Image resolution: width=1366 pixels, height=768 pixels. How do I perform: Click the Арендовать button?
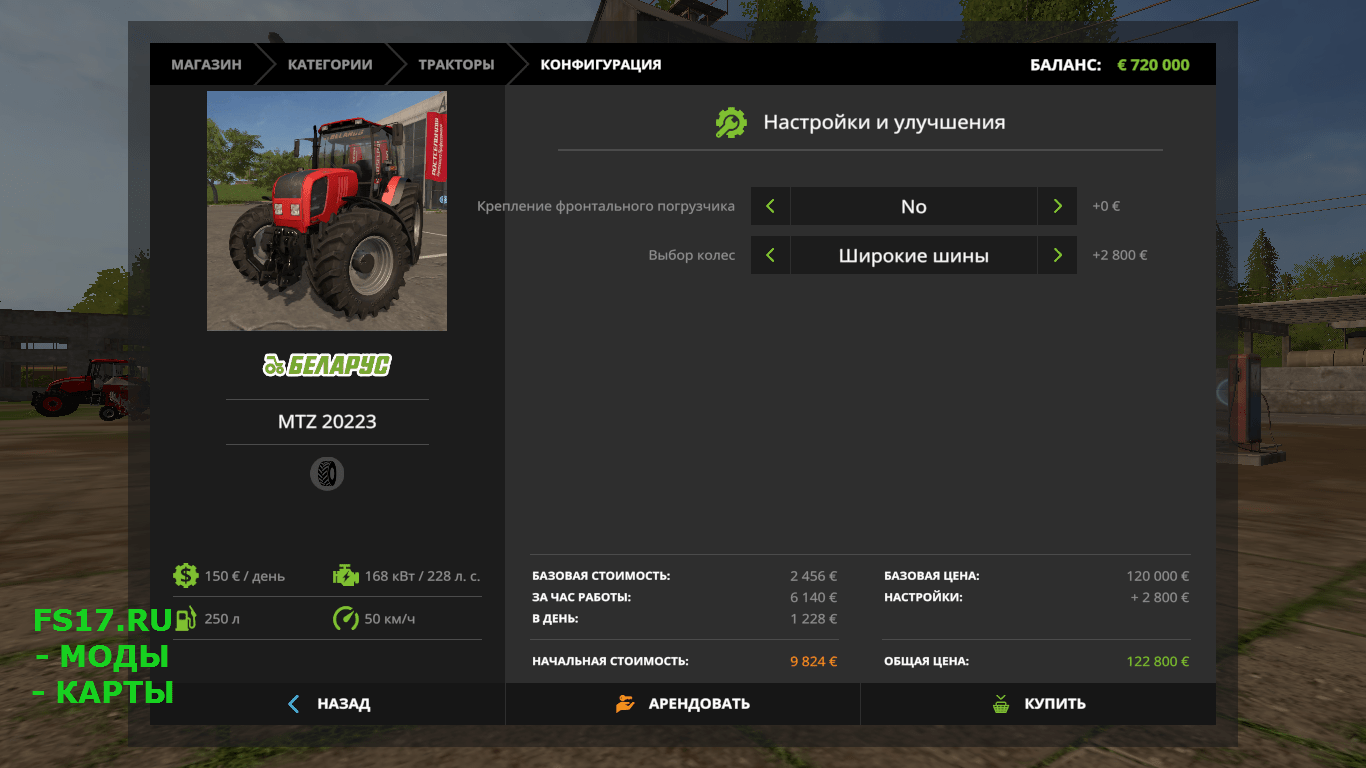click(683, 704)
